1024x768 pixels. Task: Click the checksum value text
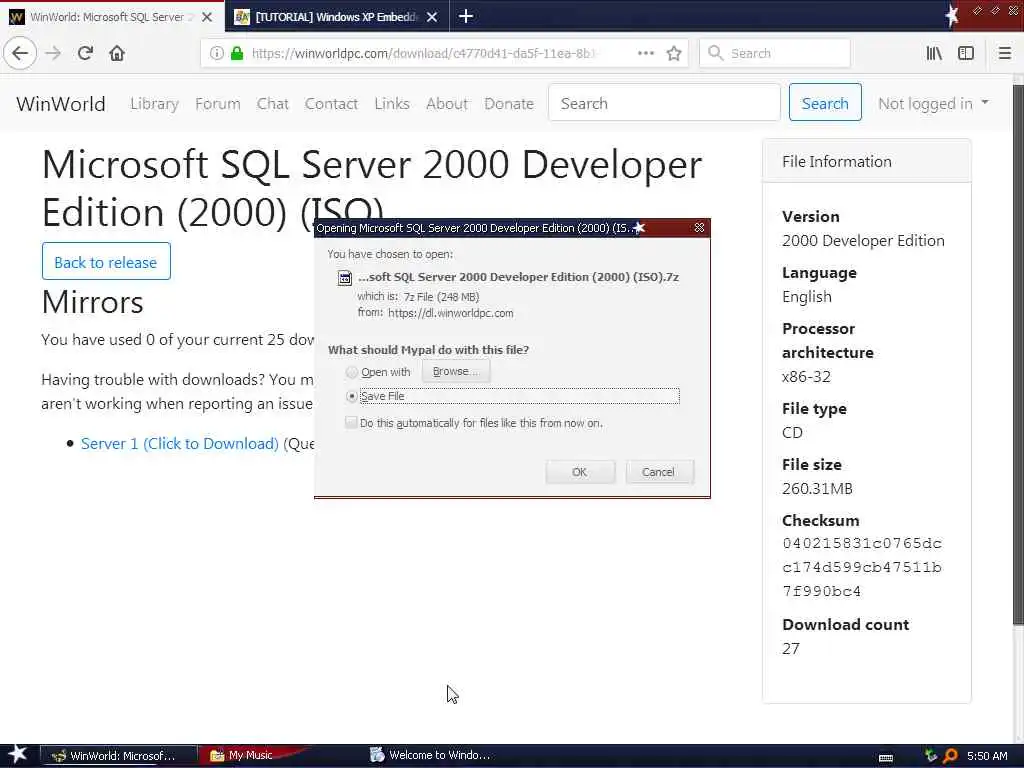862,567
